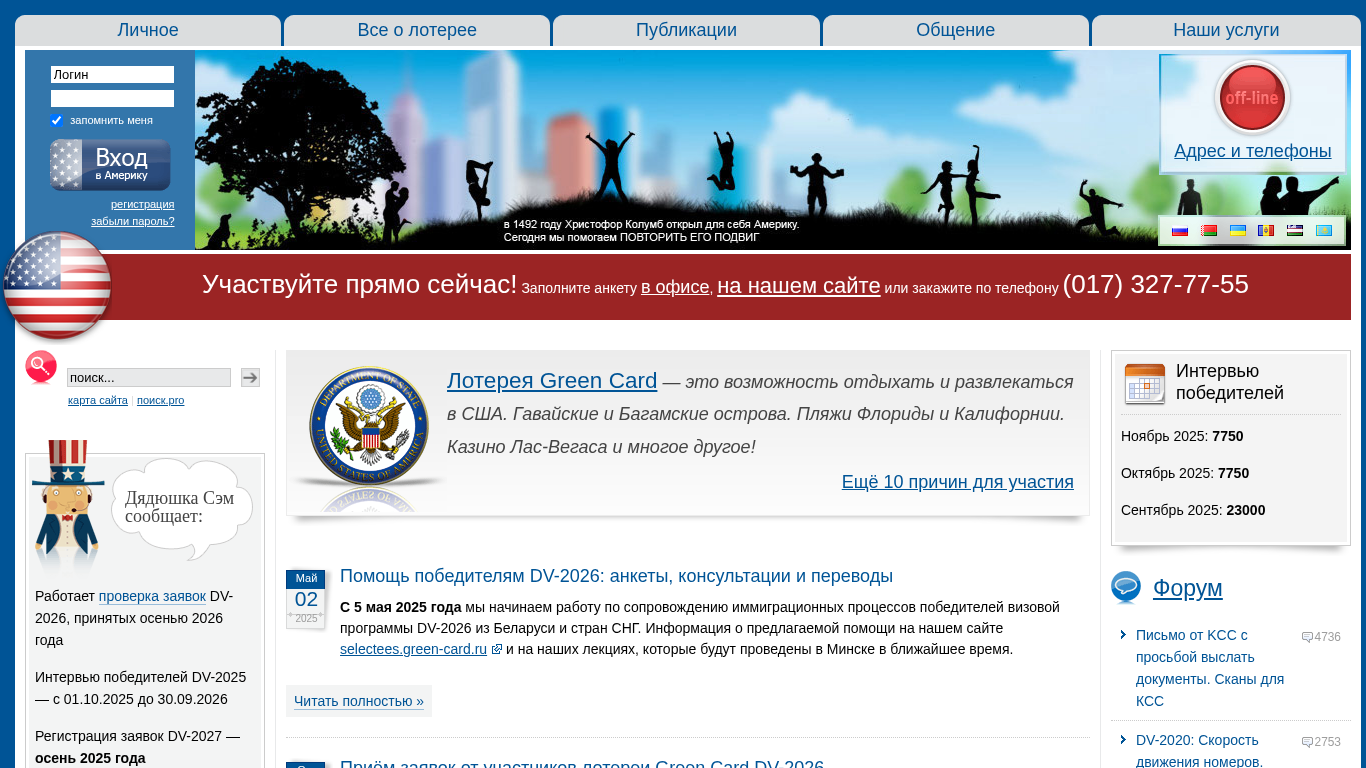The height and width of the screenshot is (768, 1366).
Task: Open the 'поиск.pro' link
Action: (160, 400)
